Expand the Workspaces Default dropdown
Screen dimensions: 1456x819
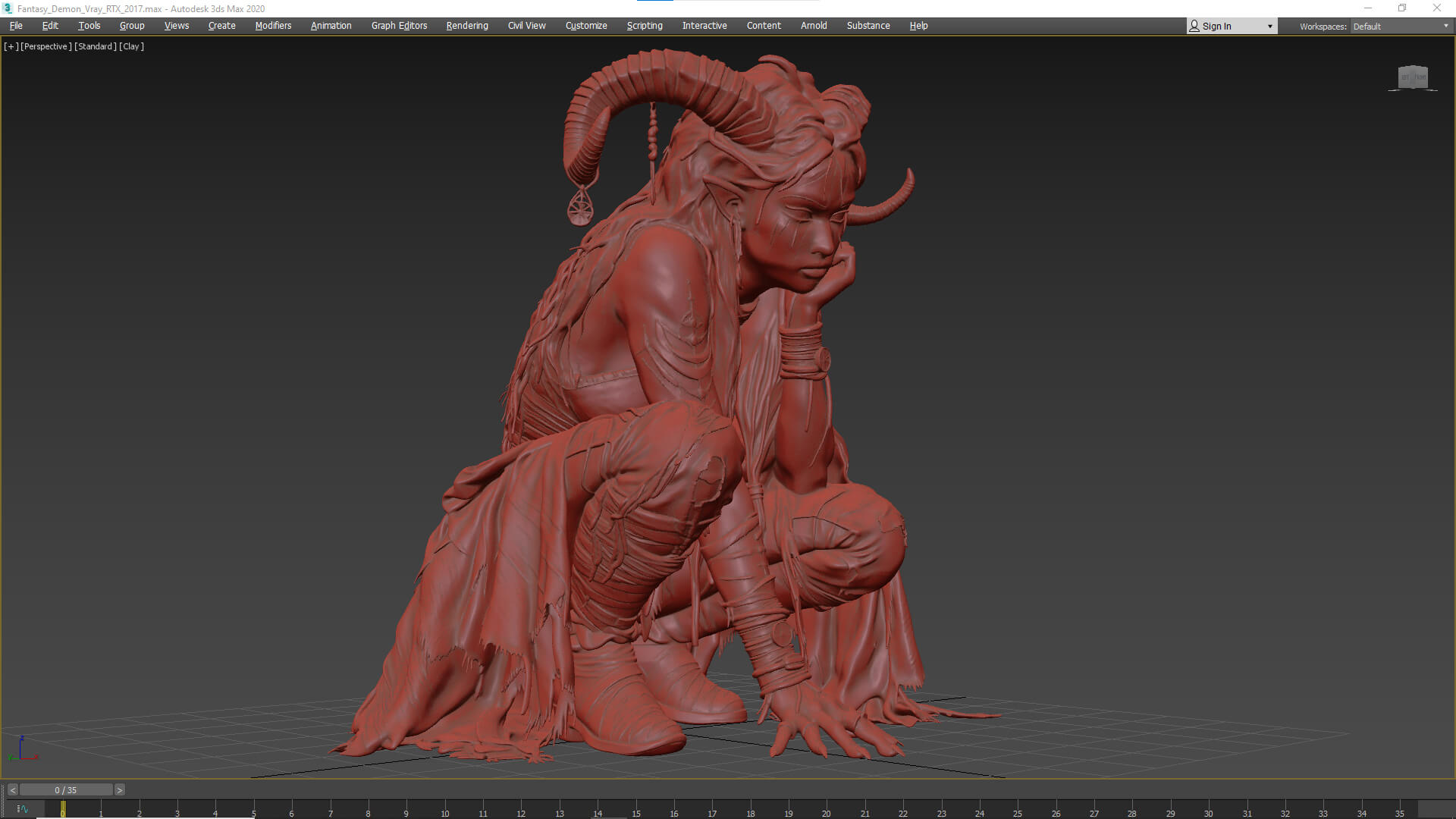tap(1401, 26)
